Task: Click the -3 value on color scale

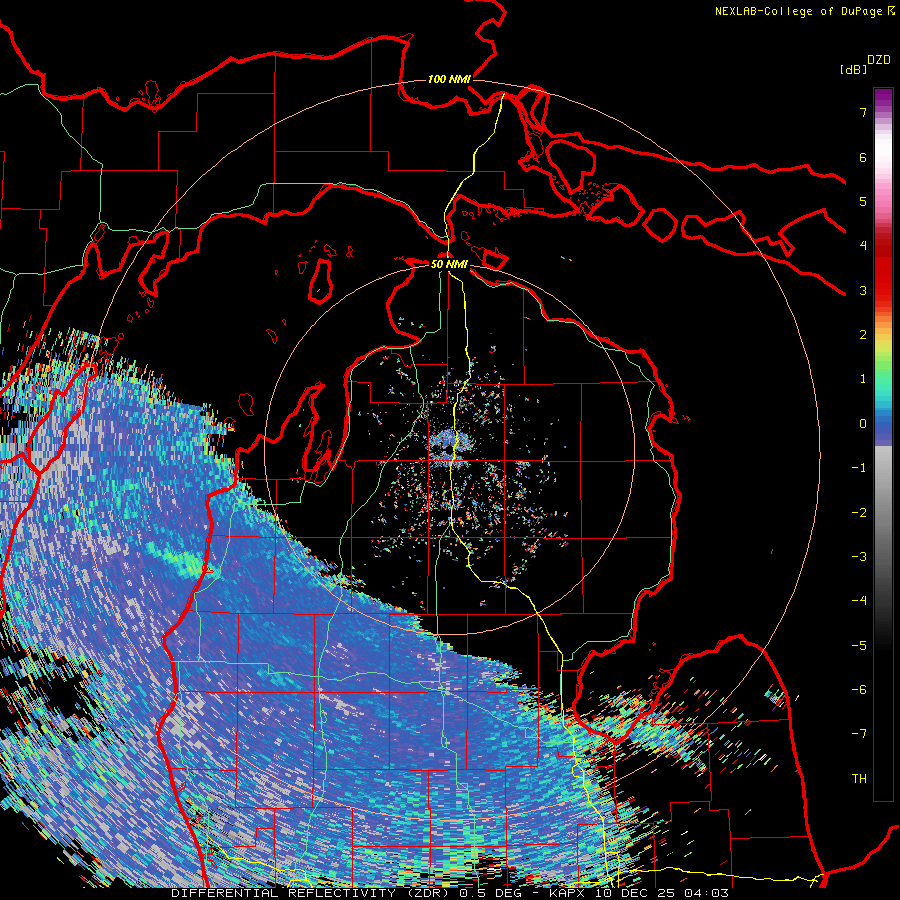Action: pyautogui.click(x=859, y=557)
